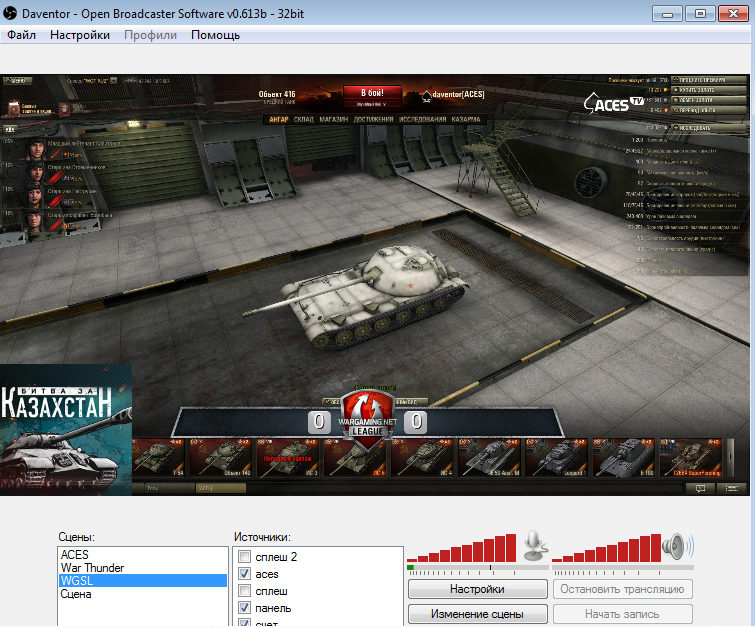
Task: Click the Купить золото button
Action: [709, 90]
